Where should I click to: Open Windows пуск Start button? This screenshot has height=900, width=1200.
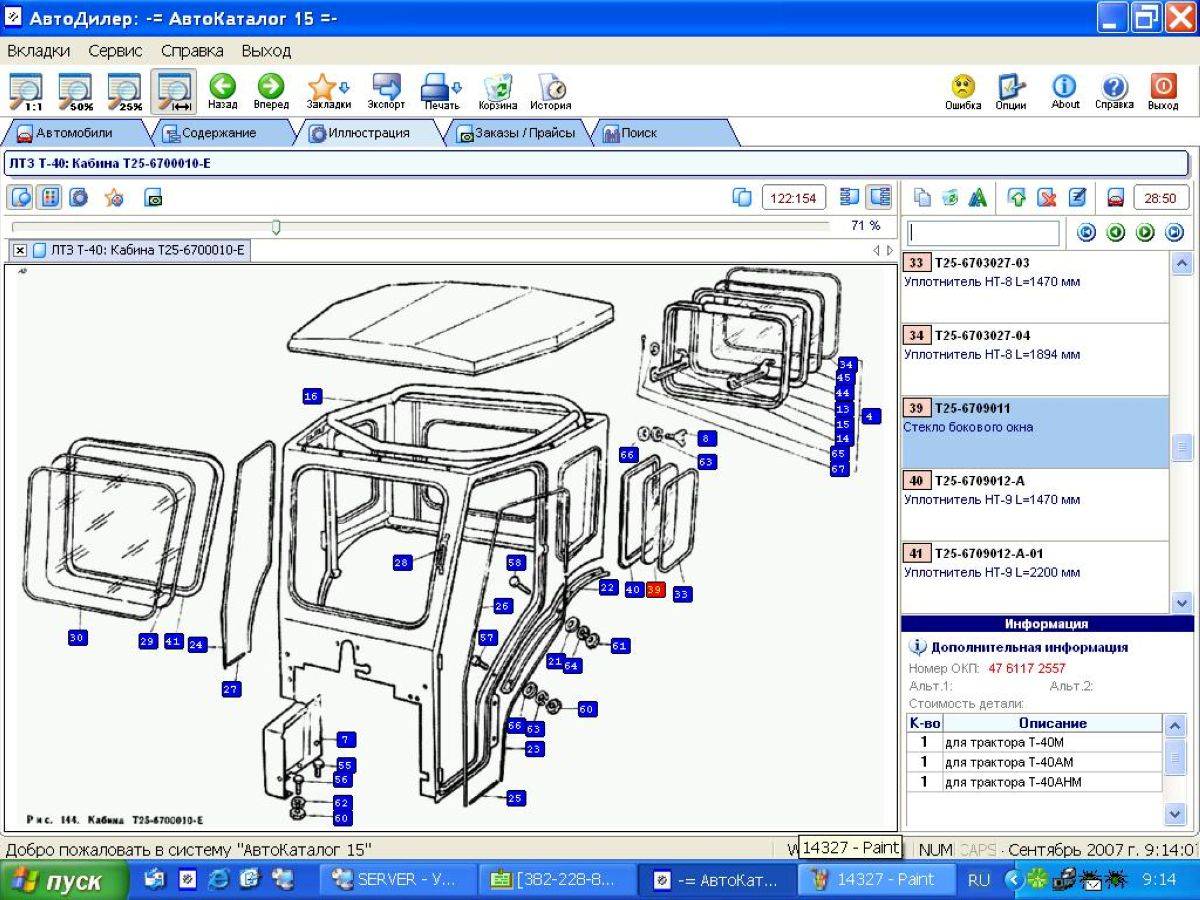65,881
